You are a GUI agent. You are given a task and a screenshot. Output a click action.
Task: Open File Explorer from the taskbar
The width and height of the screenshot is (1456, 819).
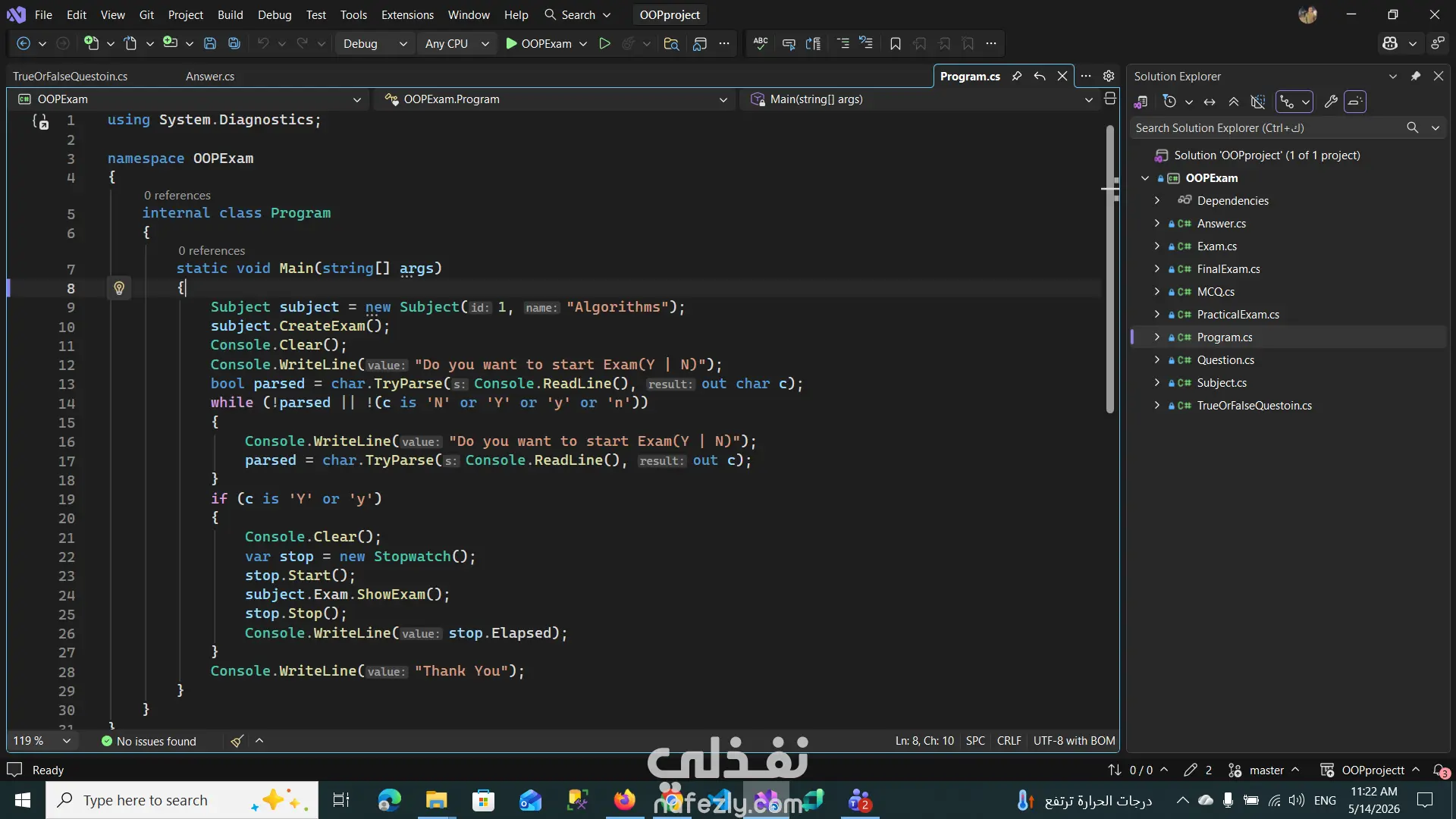[x=436, y=800]
